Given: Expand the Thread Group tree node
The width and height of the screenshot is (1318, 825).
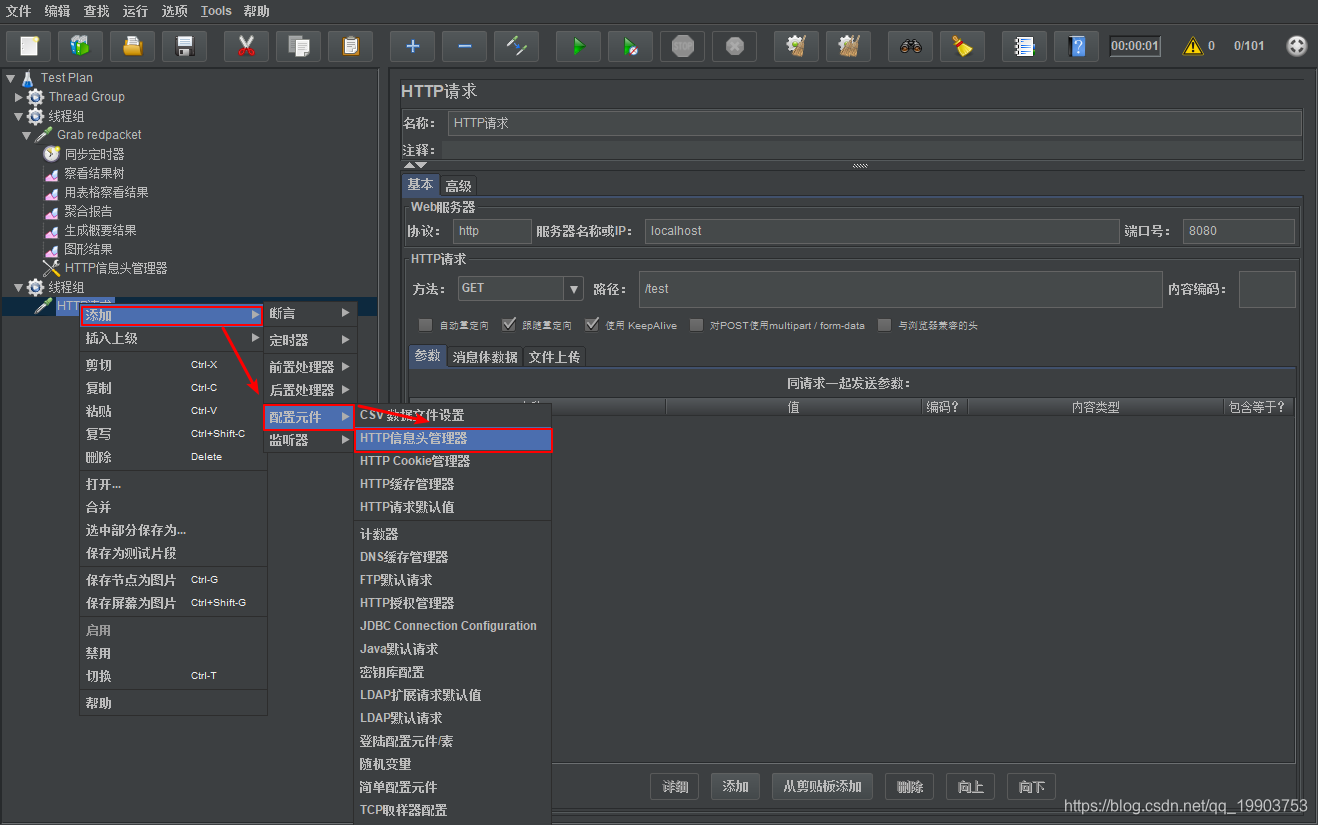Looking at the screenshot, I should point(18,97).
